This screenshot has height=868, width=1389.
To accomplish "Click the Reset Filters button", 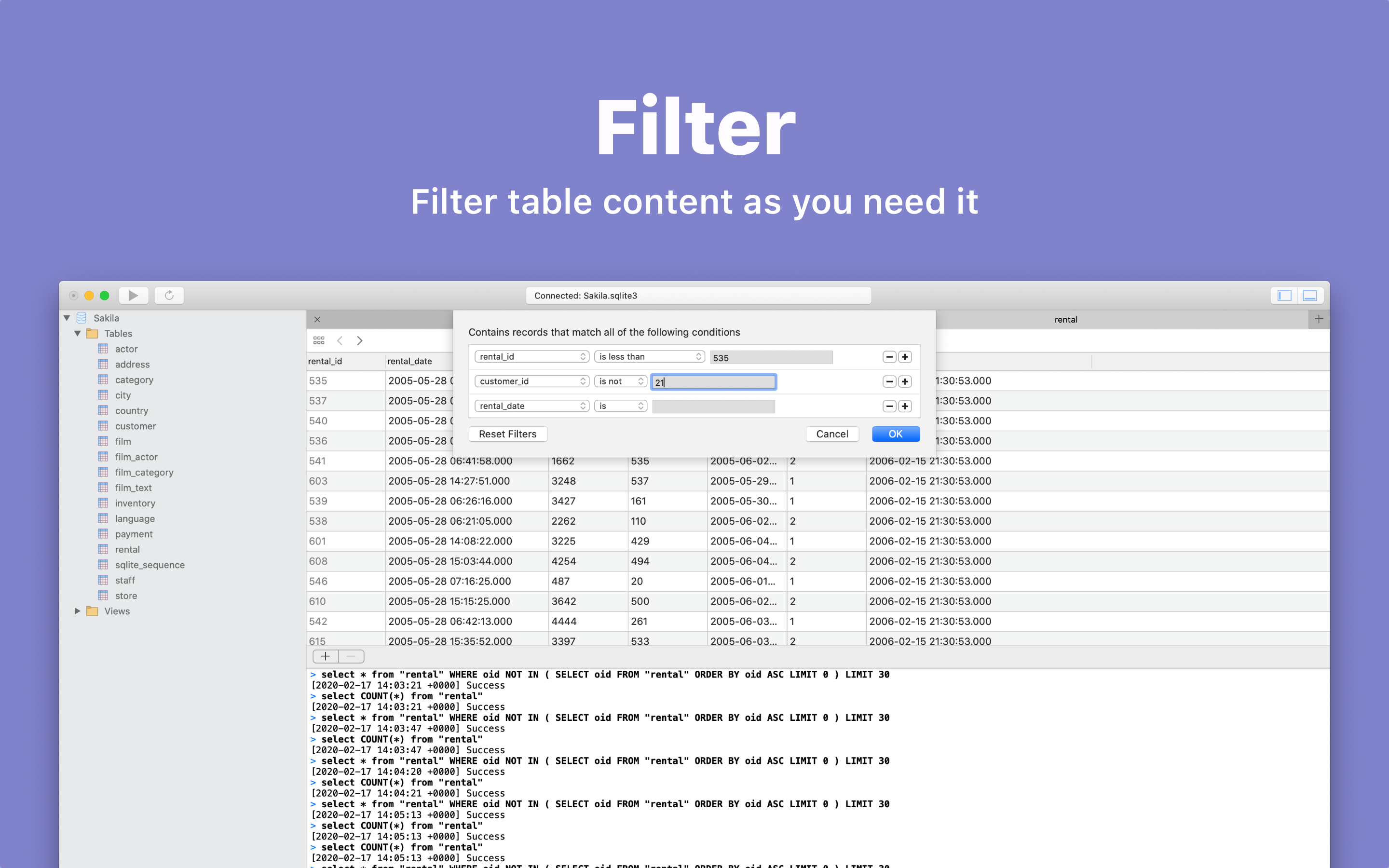I will (507, 434).
